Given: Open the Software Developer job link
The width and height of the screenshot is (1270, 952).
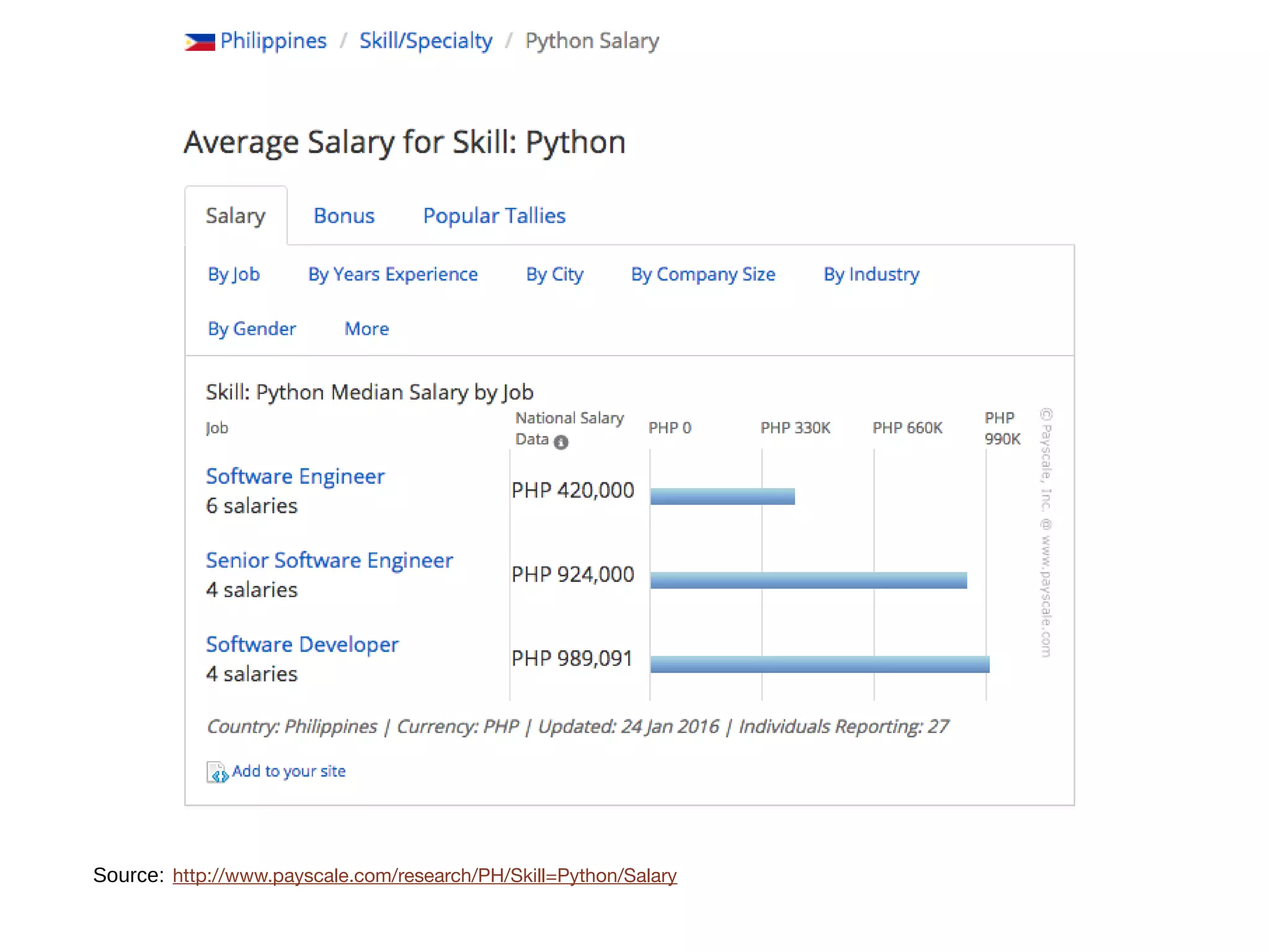Looking at the screenshot, I should point(302,644).
